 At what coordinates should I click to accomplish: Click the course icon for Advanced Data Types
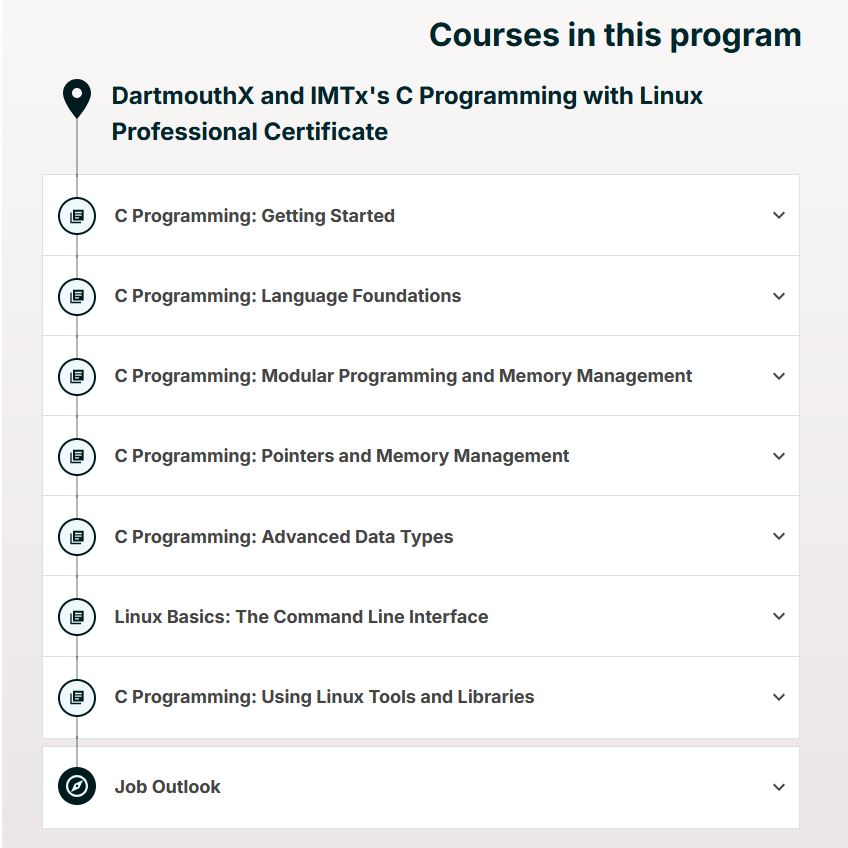(77, 537)
